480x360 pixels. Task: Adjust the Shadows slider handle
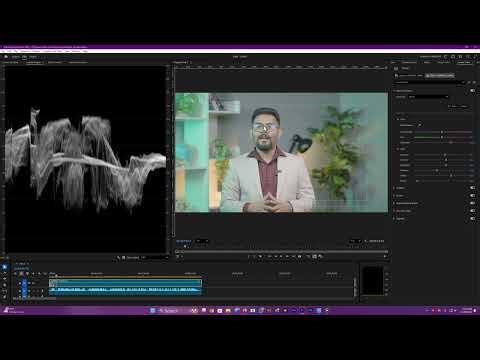tap(437, 170)
